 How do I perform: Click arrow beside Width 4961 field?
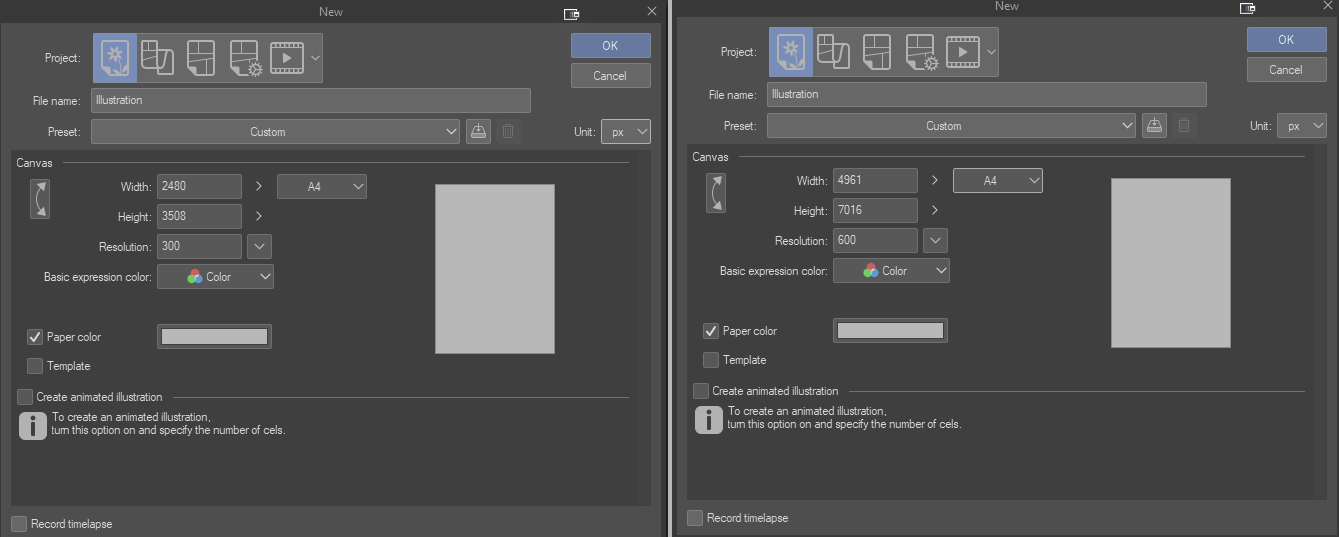(x=934, y=180)
